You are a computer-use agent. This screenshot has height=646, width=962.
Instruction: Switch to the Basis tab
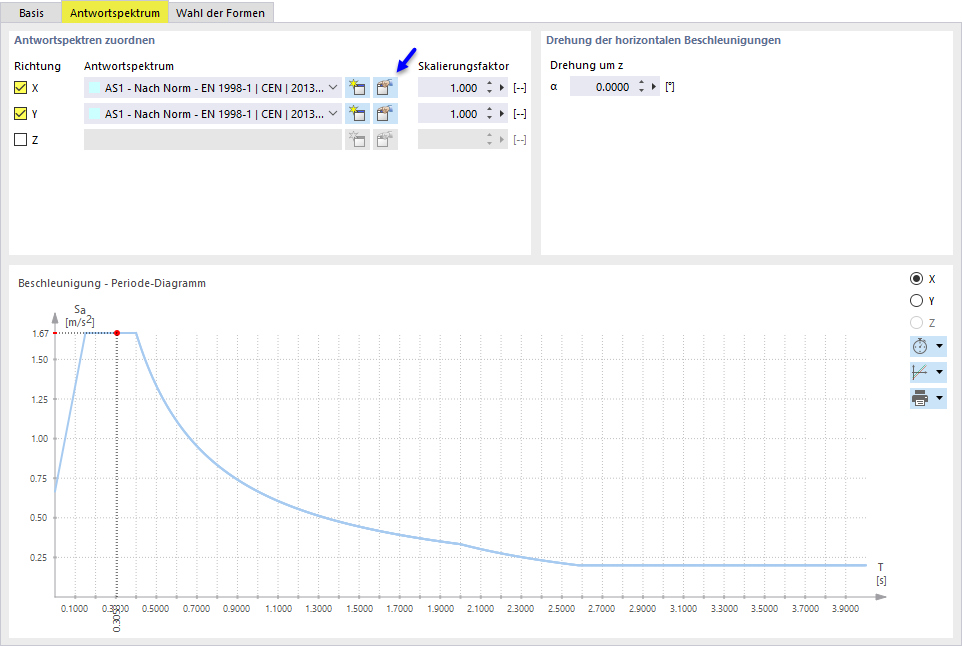tap(31, 13)
